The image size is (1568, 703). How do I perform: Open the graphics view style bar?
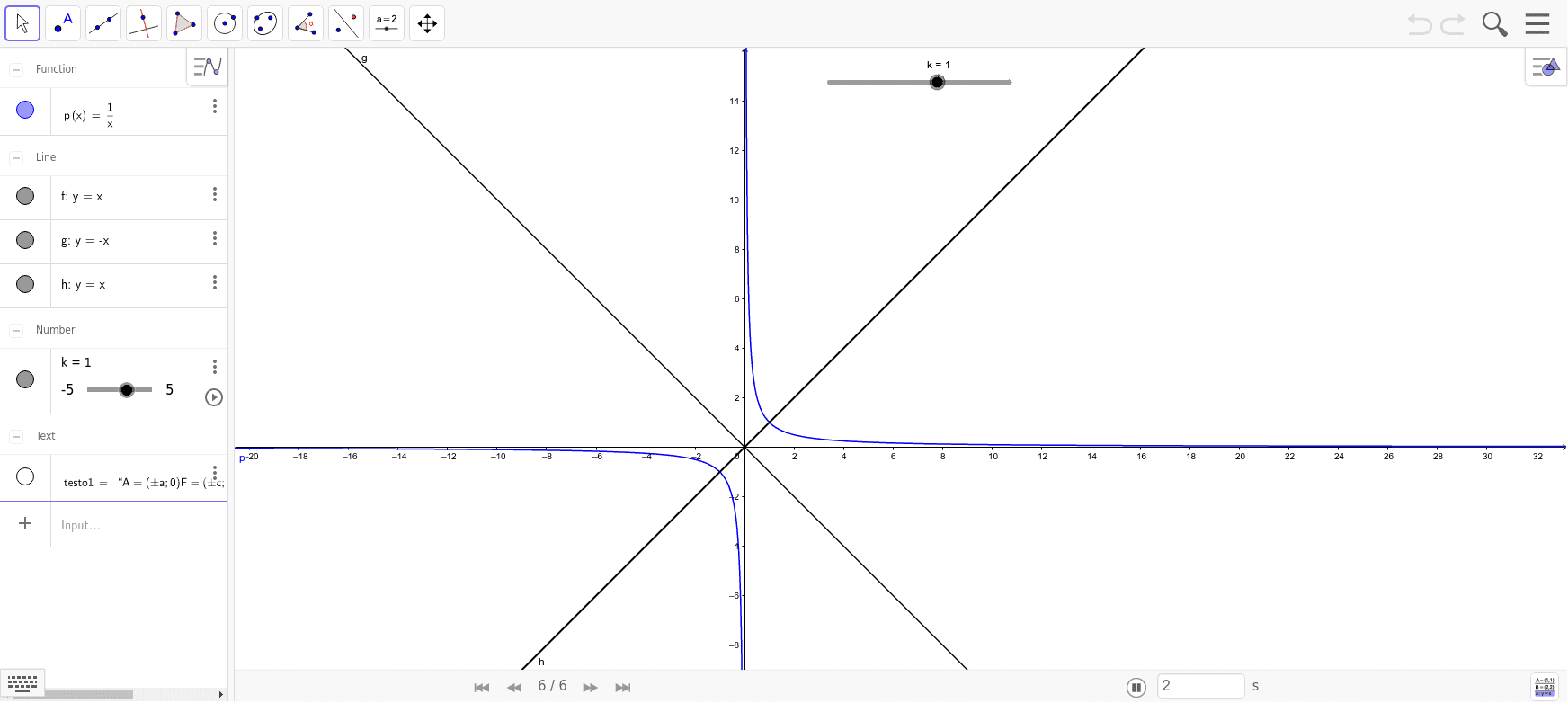coord(1546,67)
